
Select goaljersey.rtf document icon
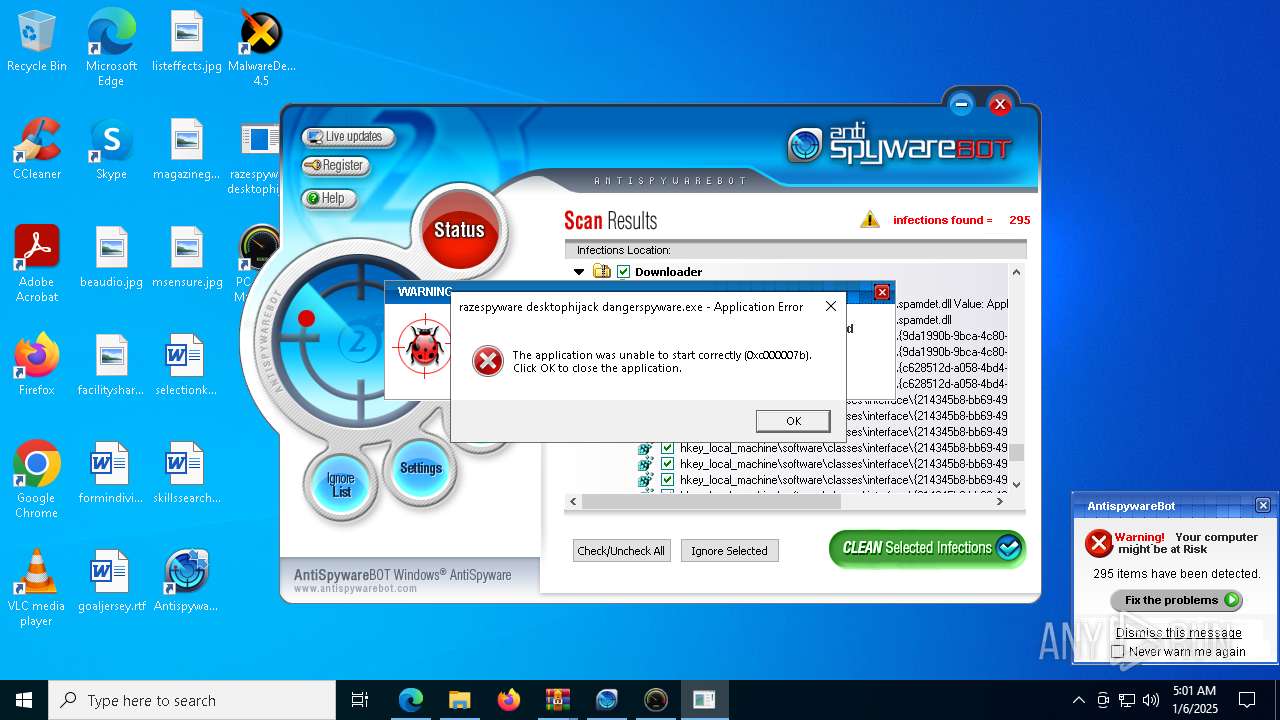tap(111, 581)
